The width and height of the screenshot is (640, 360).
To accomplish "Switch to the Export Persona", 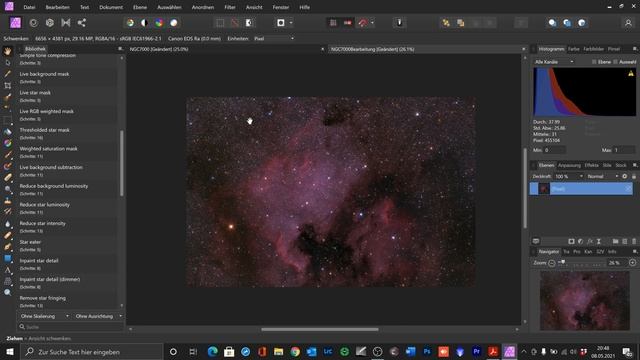I will pos(82,23).
